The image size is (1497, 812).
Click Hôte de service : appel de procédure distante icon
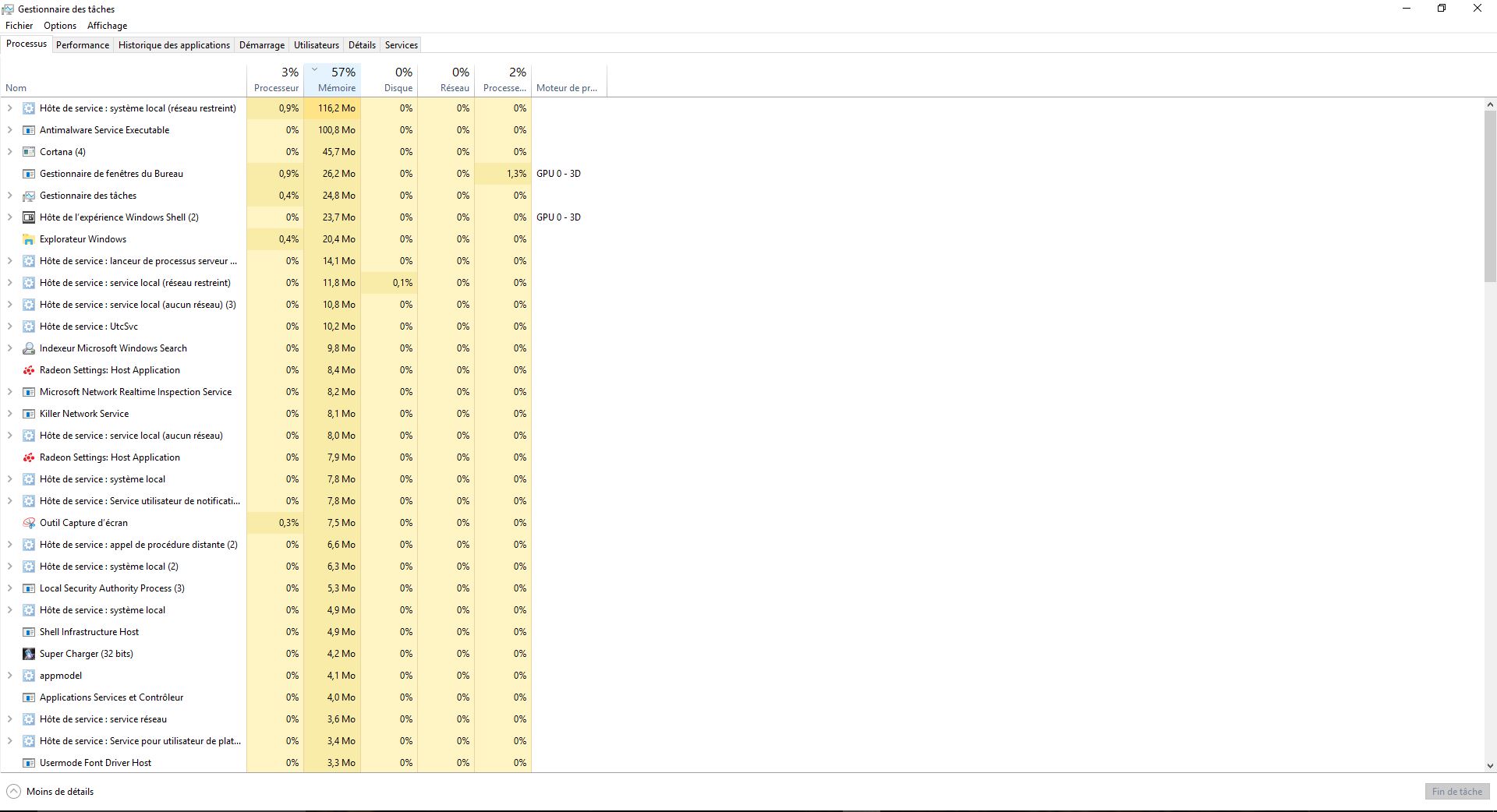pos(29,545)
